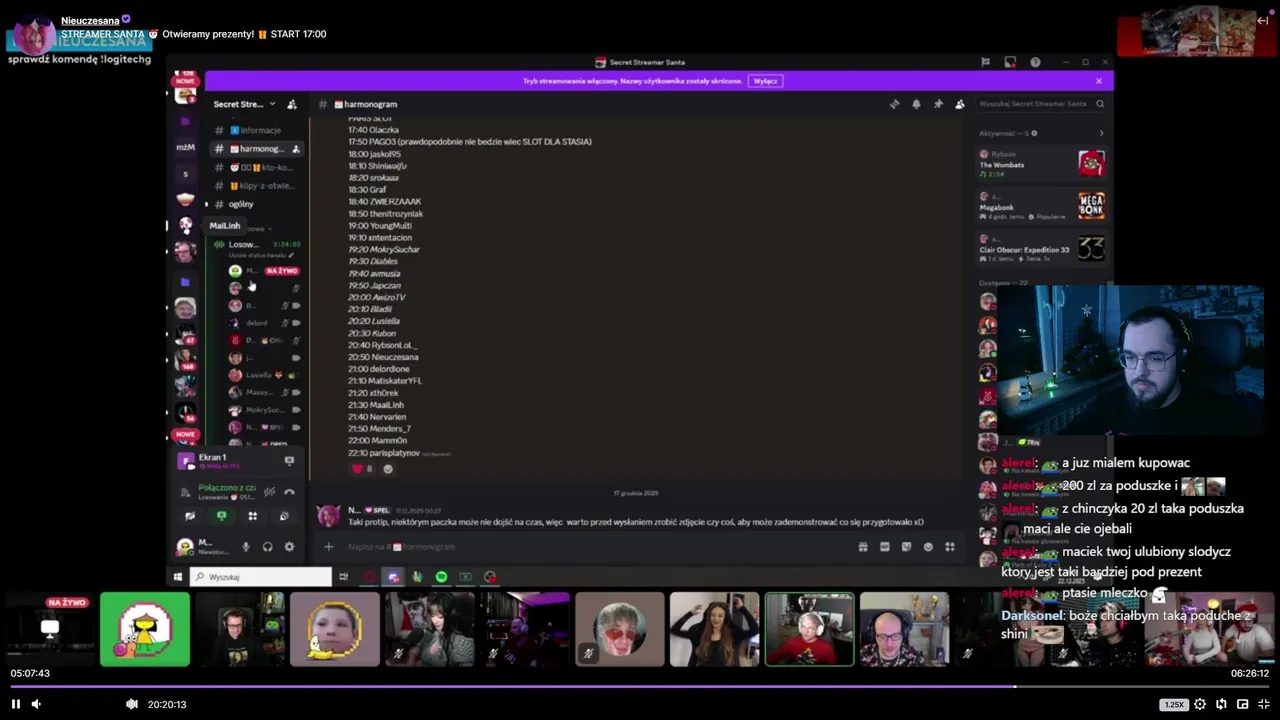Click the NA ŻYWO live badge
The width and height of the screenshot is (1280, 720).
(281, 271)
